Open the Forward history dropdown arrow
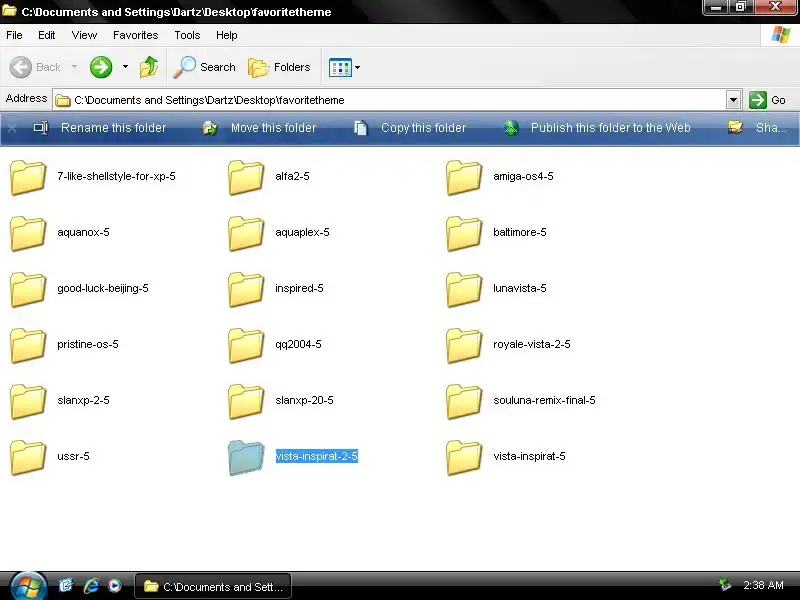Screen dimensions: 800x600 coord(125,67)
